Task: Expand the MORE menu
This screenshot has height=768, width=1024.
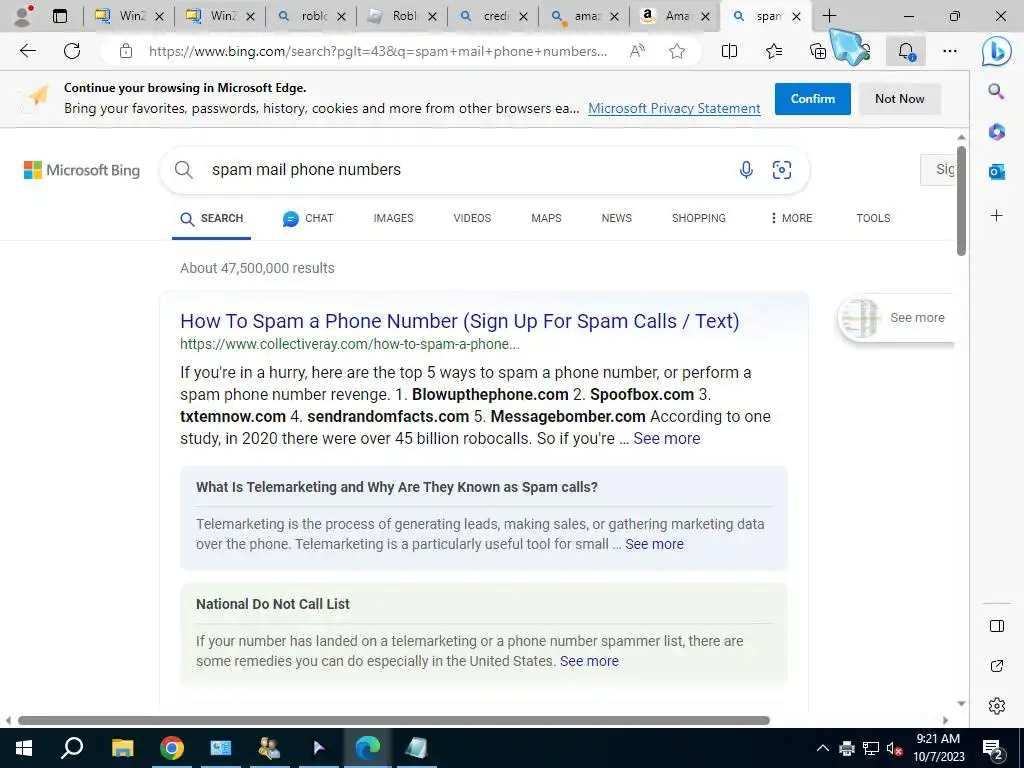Action: point(791,218)
